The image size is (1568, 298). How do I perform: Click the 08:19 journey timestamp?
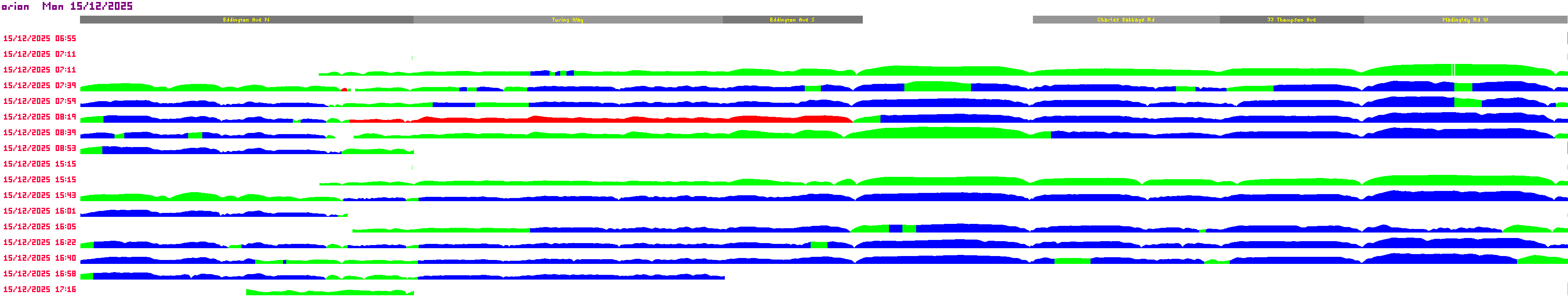(40, 117)
